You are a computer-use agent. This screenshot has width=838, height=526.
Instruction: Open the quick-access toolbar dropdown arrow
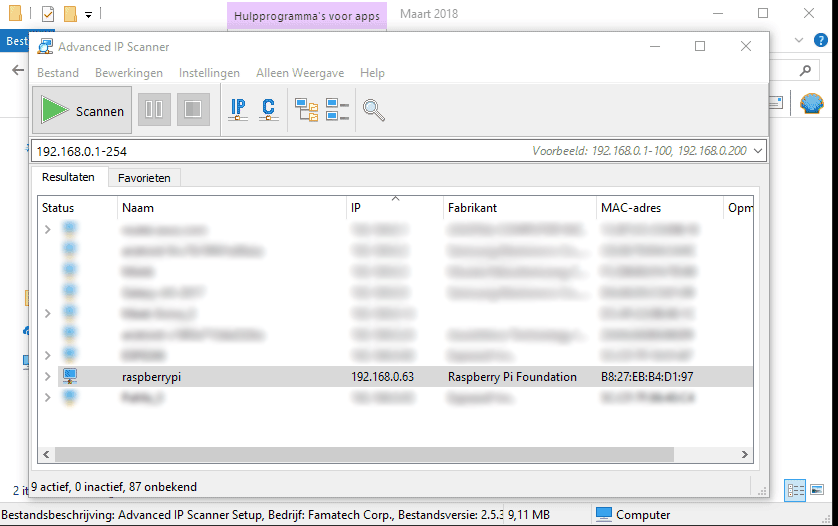pyautogui.click(x=88, y=15)
